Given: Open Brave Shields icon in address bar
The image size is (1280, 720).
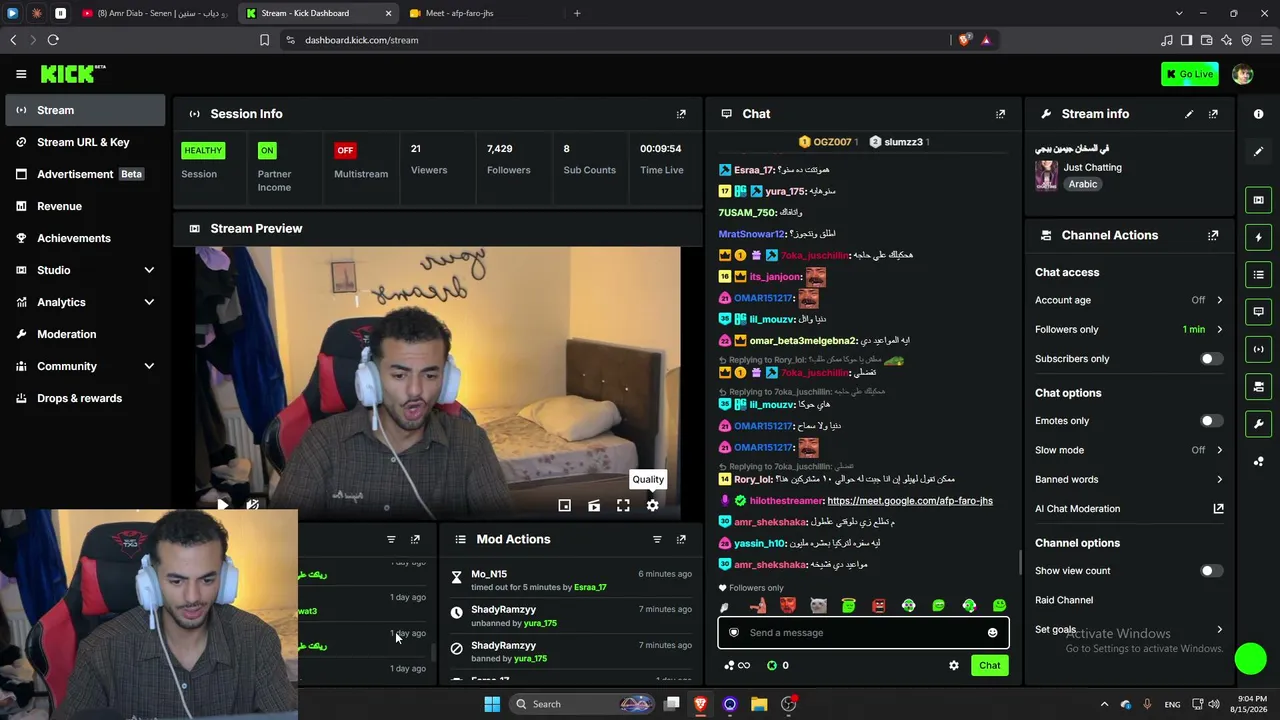Looking at the screenshot, I should click(964, 40).
